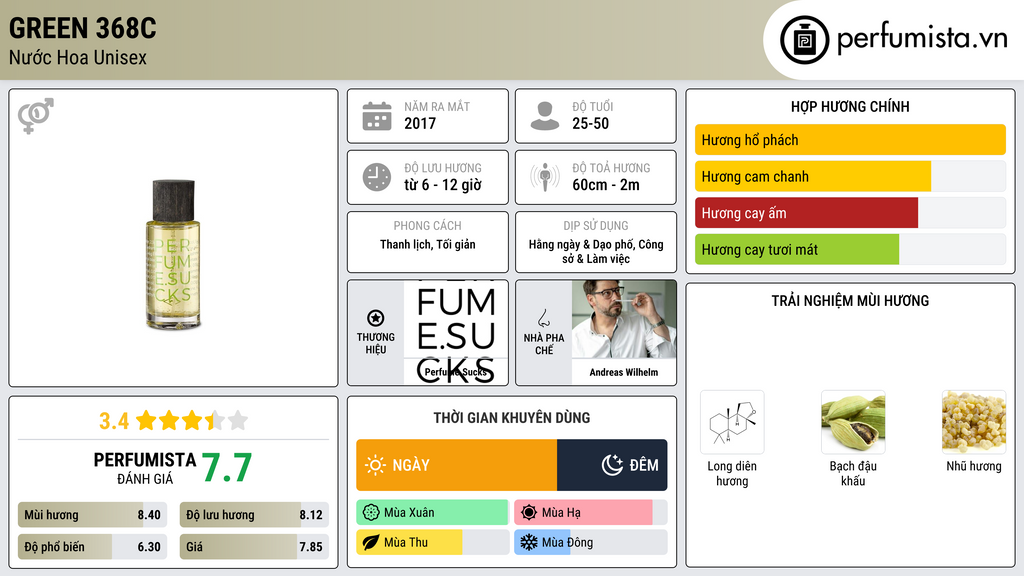Click the perfumista.vn perfume bottle logo icon
Viewport: 1024px width, 576px height.
804,40
